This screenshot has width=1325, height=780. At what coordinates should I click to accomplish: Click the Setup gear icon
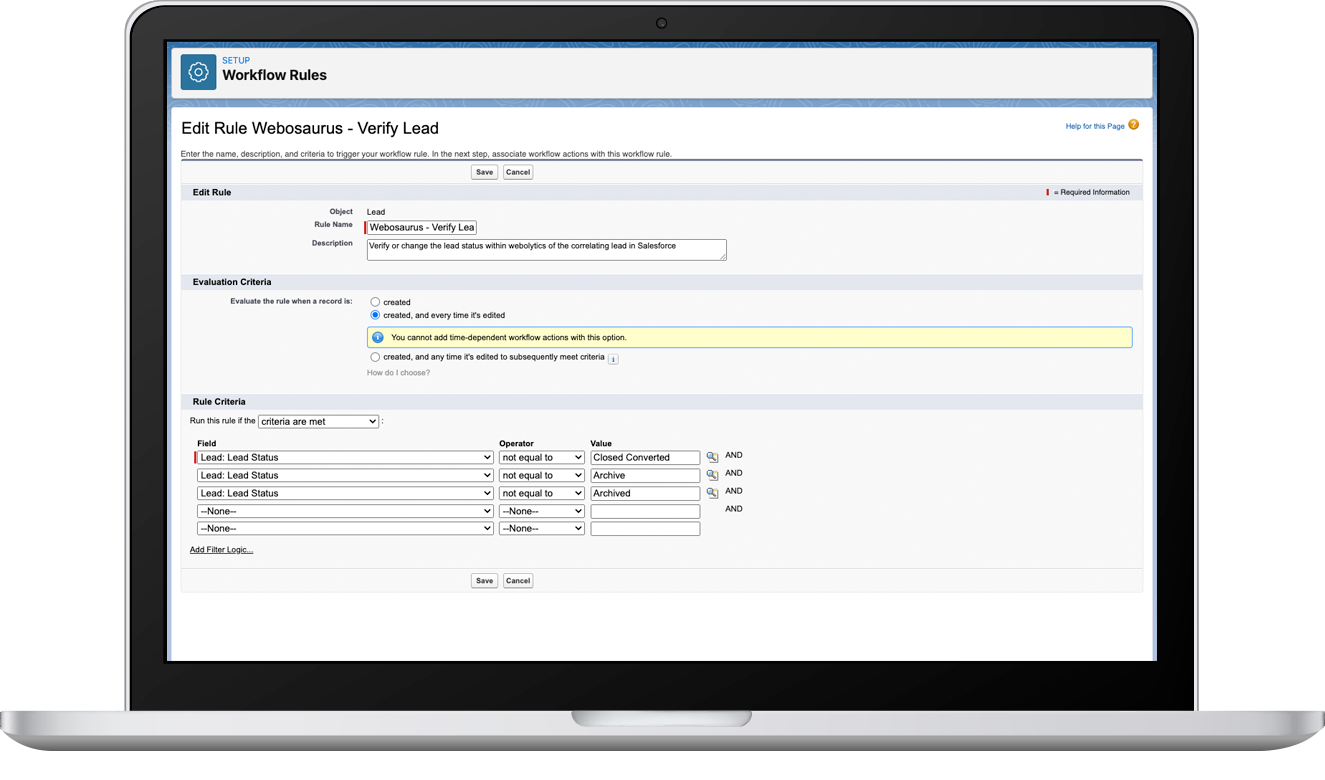[x=198, y=73]
